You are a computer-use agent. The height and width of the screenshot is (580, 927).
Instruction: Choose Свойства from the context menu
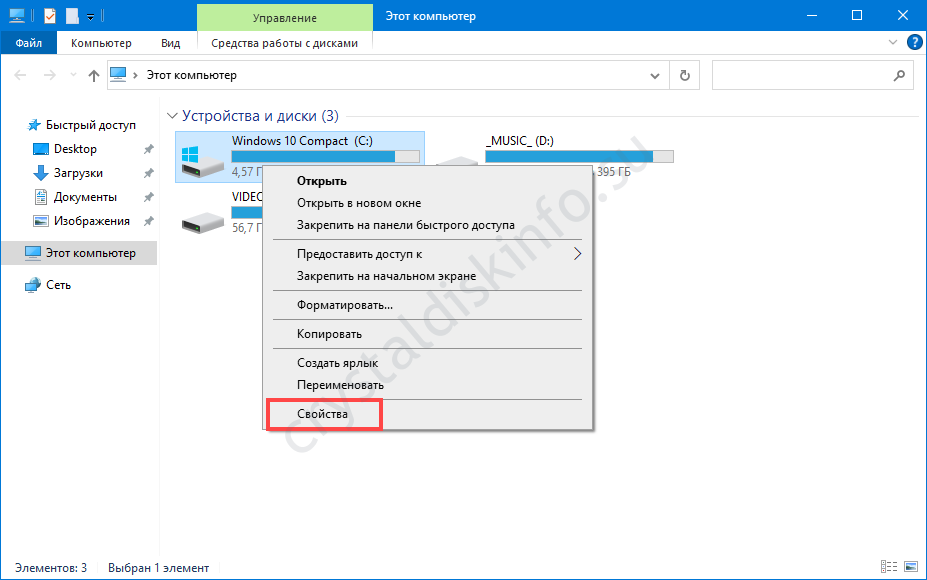pyautogui.click(x=323, y=413)
